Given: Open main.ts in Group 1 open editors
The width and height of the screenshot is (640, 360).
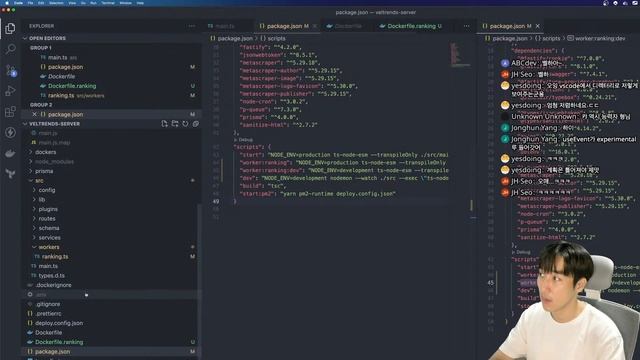Looking at the screenshot, I should pos(58,58).
